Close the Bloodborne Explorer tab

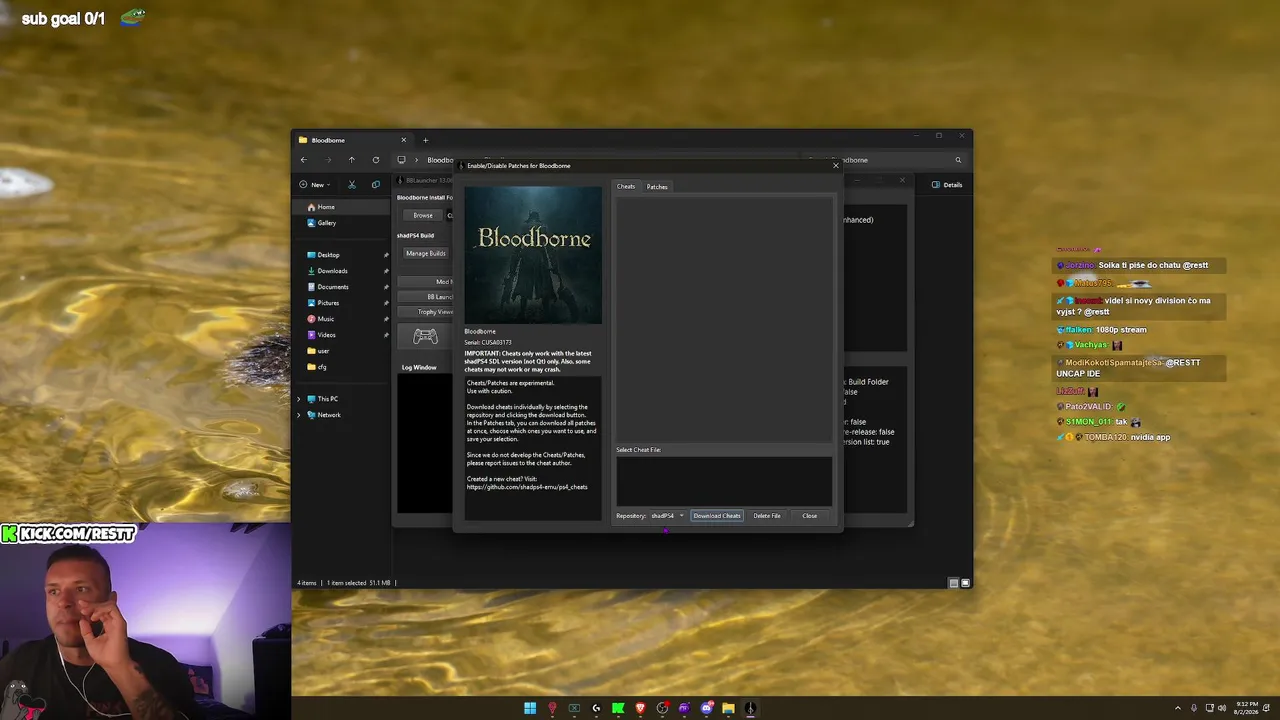[404, 140]
